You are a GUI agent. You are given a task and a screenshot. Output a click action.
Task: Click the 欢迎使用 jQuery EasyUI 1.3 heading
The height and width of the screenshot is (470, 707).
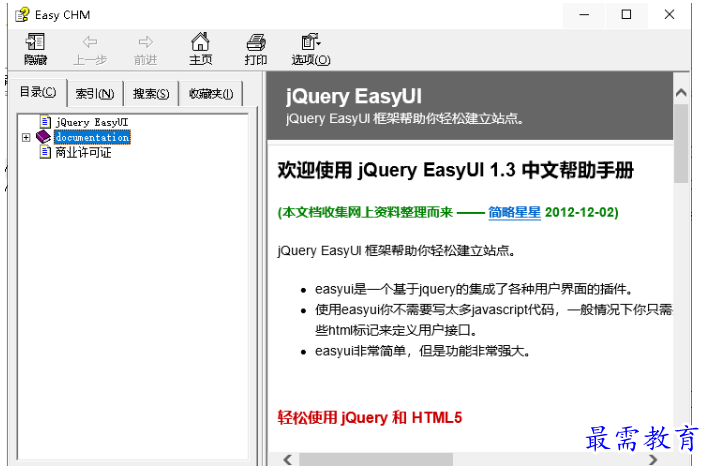(x=455, y=170)
